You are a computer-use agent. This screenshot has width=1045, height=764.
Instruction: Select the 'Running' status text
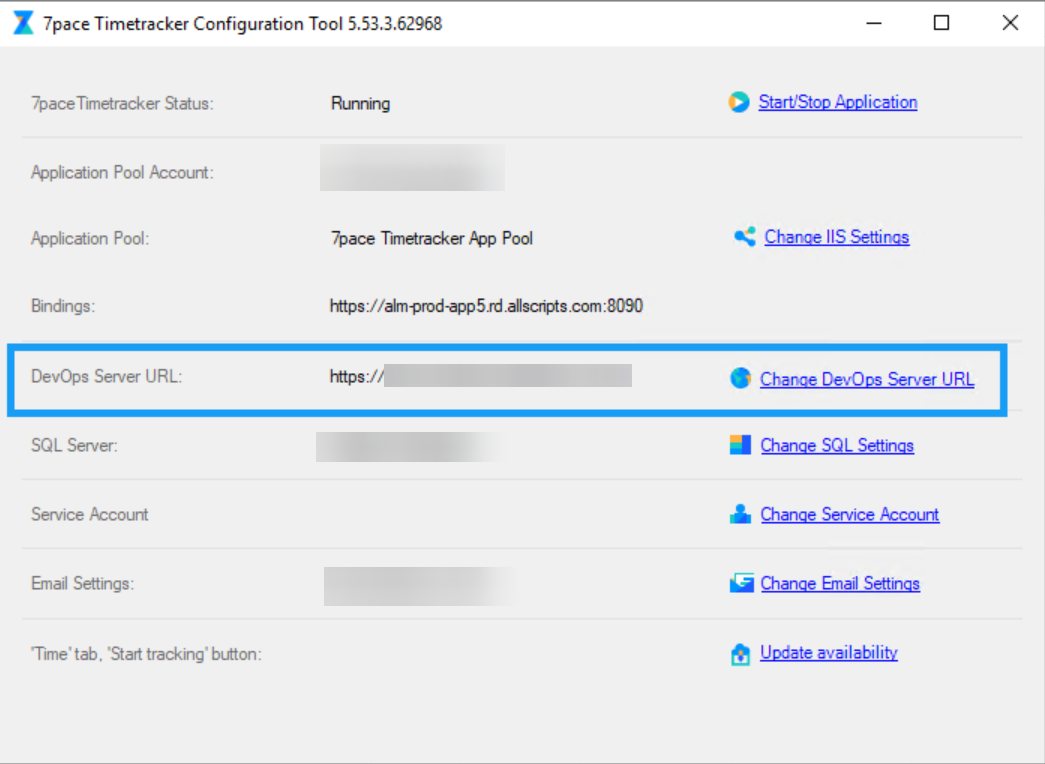point(361,103)
